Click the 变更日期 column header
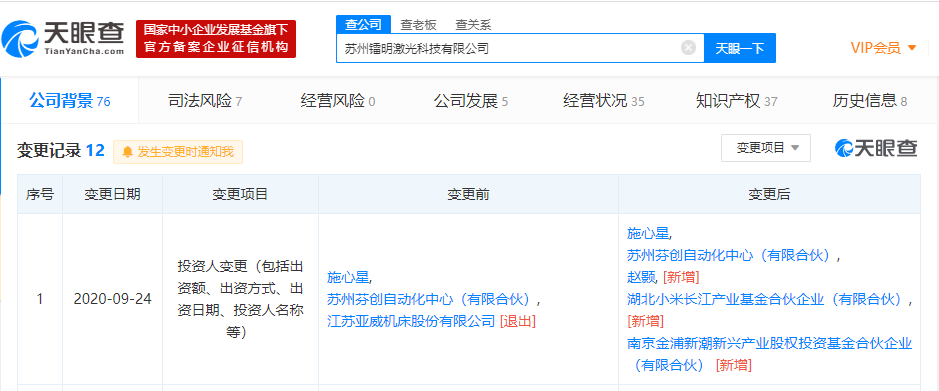This screenshot has height=391, width=939. tap(113, 194)
